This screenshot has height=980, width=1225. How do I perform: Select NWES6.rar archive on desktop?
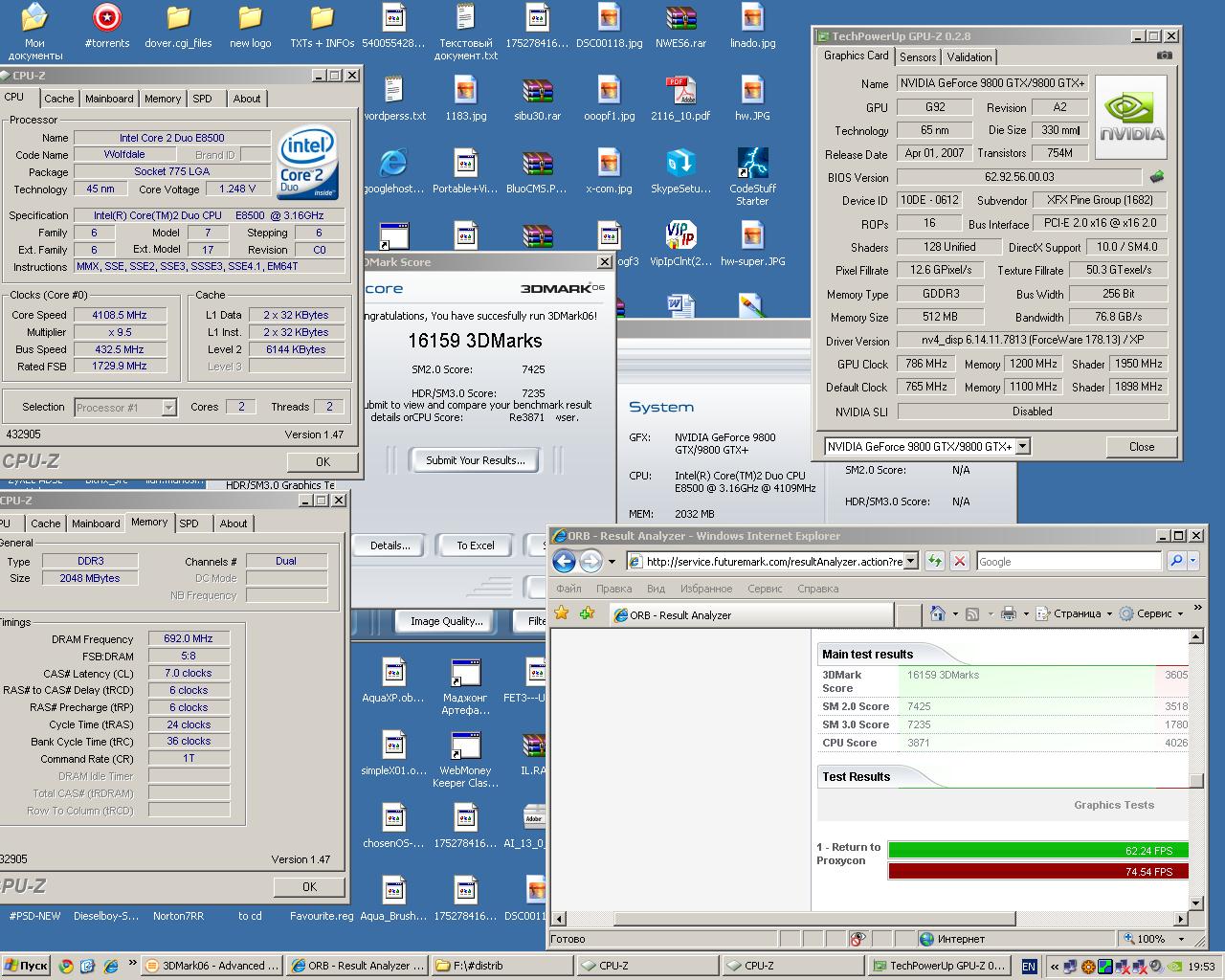coord(681,27)
